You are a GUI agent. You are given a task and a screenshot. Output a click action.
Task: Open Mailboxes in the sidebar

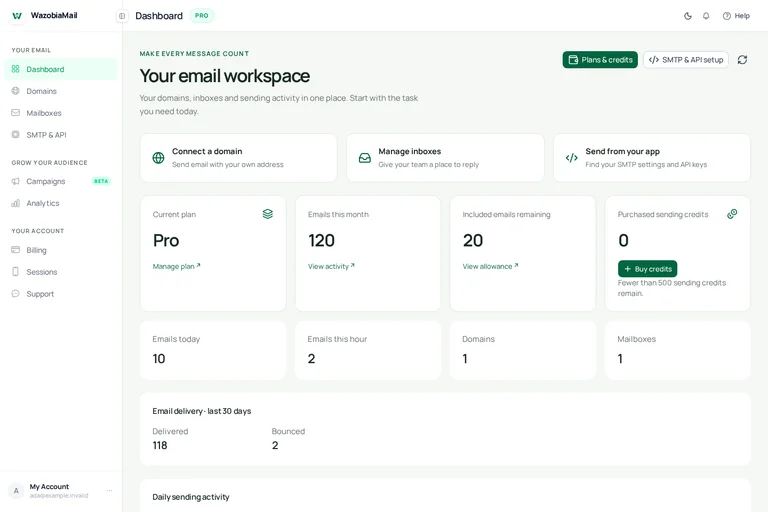(x=61, y=113)
